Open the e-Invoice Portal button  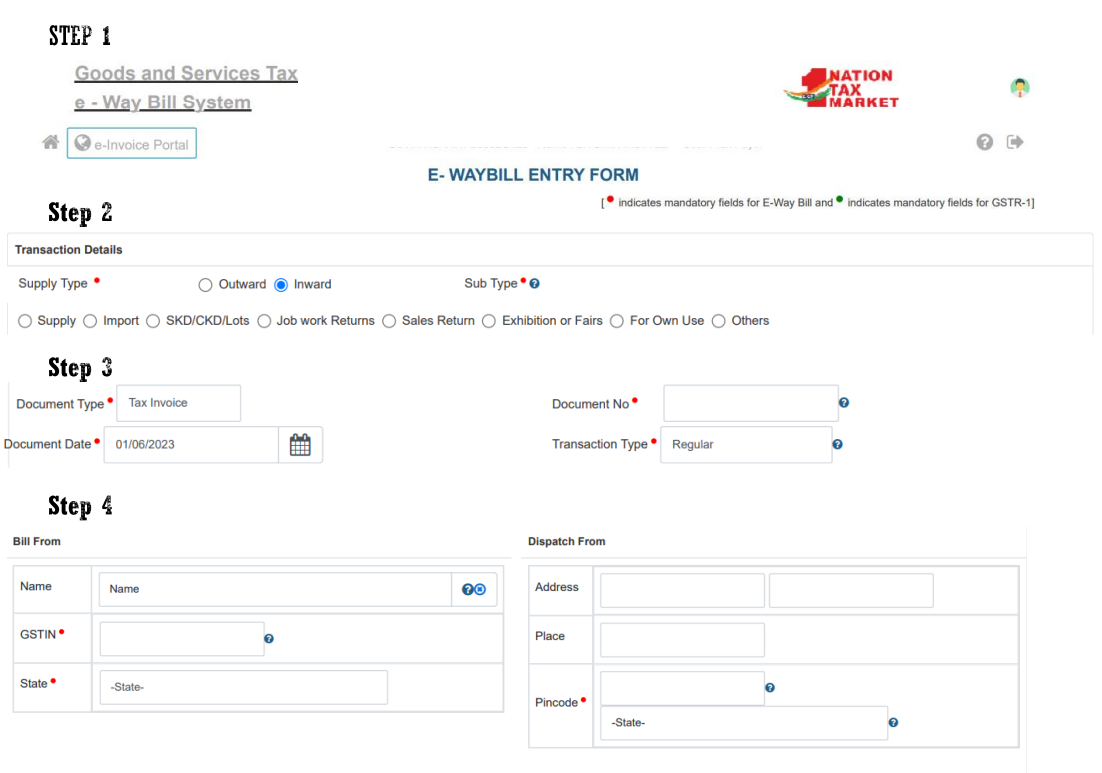pyautogui.click(x=132, y=144)
